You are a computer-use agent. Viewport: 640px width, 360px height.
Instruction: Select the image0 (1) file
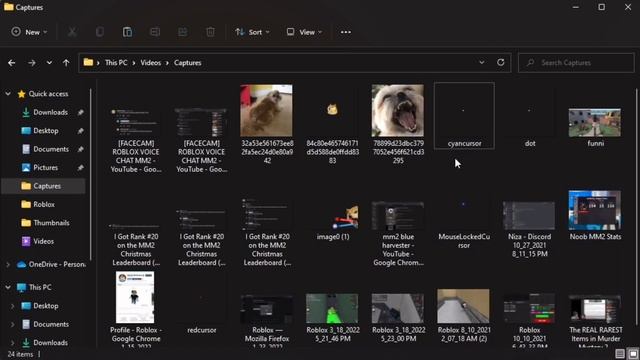tap(333, 221)
